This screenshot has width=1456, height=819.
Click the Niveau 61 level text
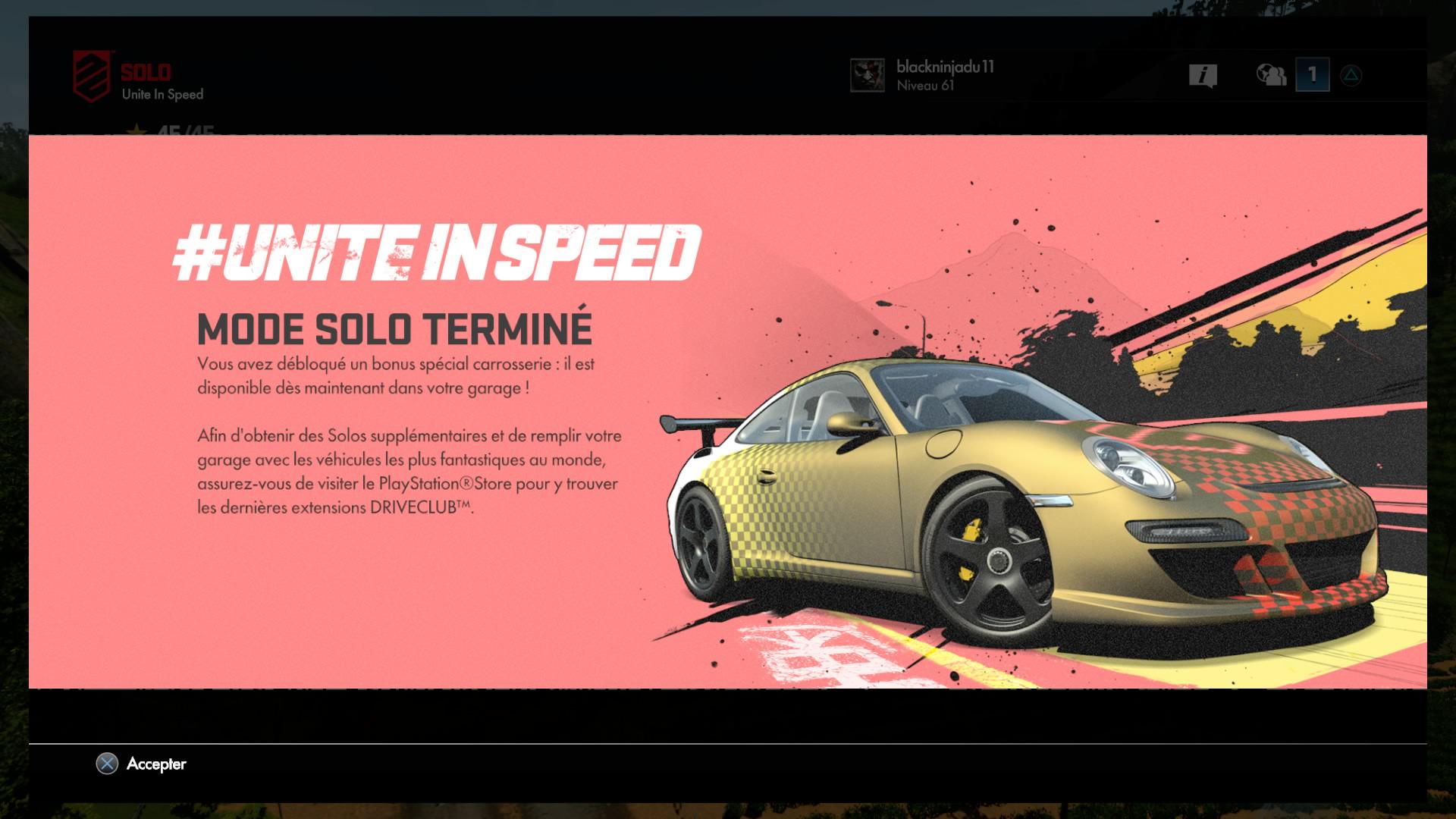(x=925, y=86)
